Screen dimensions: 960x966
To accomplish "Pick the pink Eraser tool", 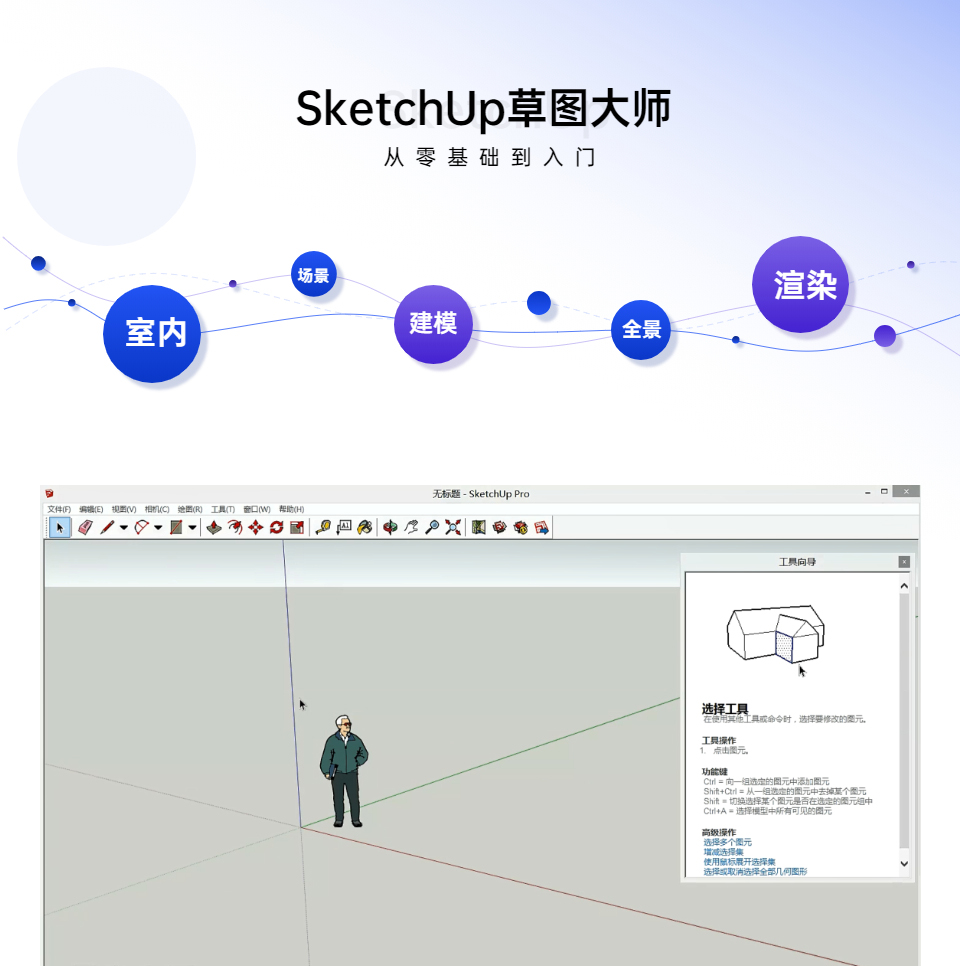I will [x=85, y=527].
